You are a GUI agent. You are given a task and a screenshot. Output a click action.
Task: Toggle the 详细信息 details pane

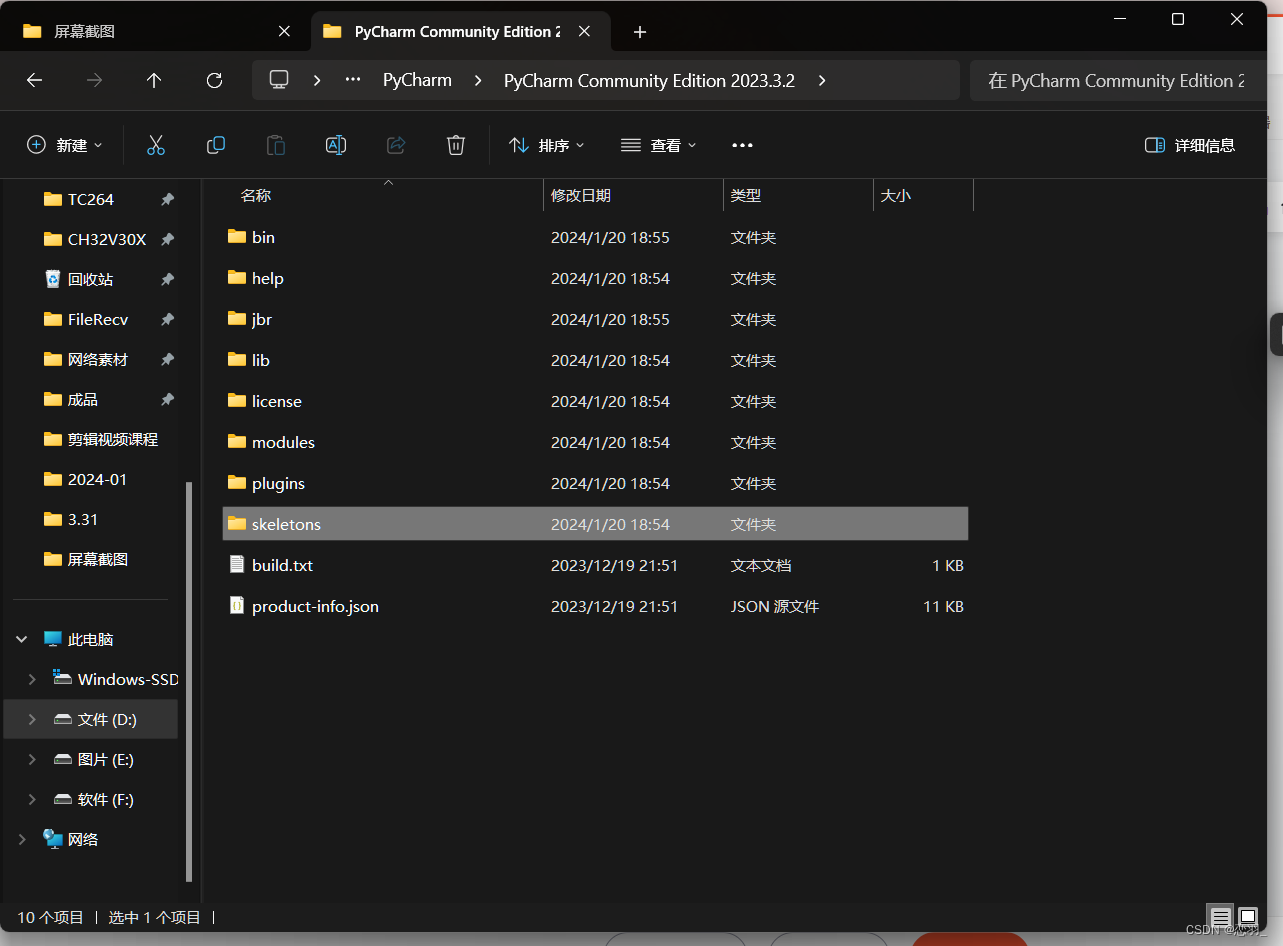[x=1190, y=145]
